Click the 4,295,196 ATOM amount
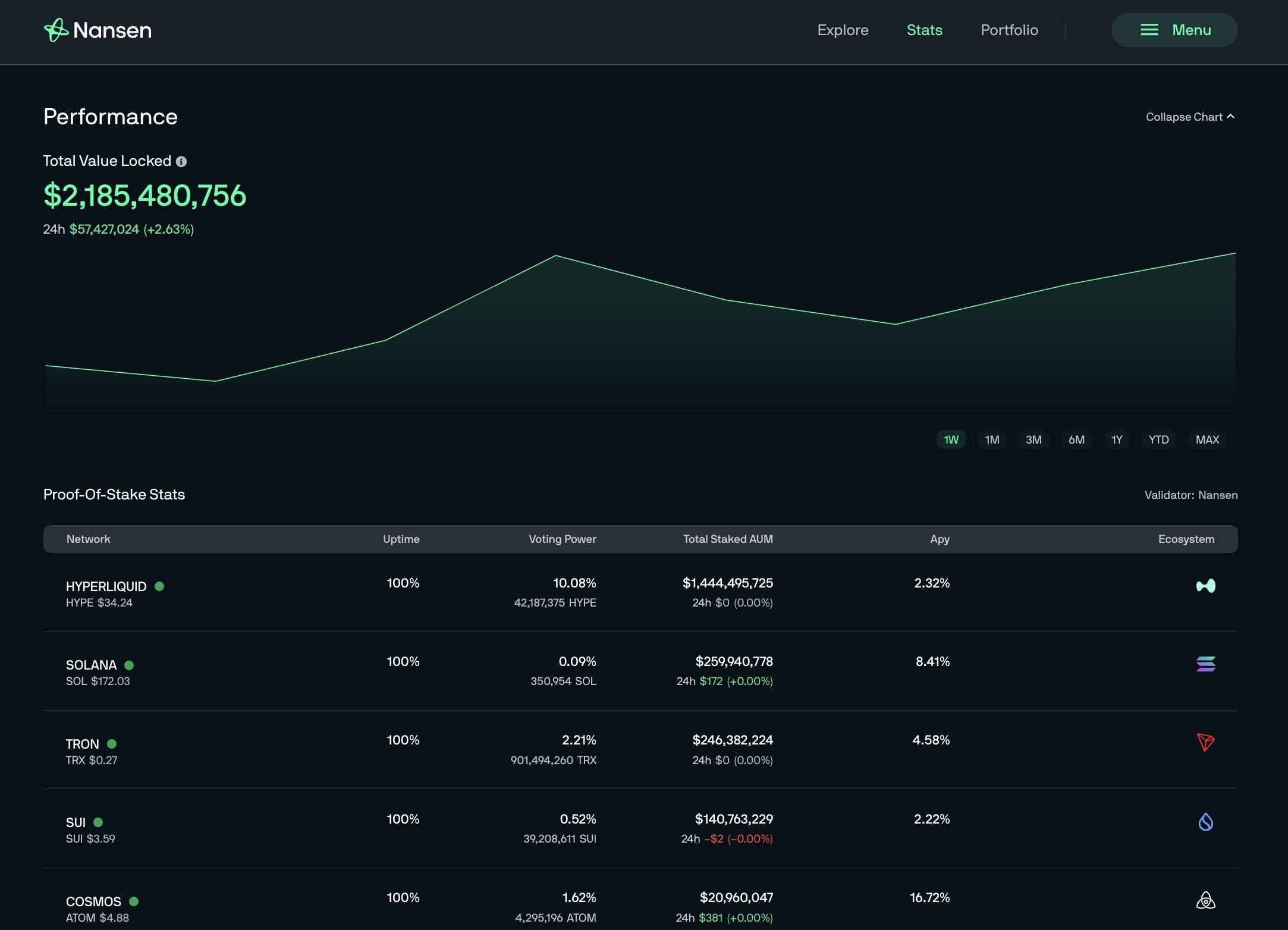The width and height of the screenshot is (1288, 930). [x=555, y=918]
